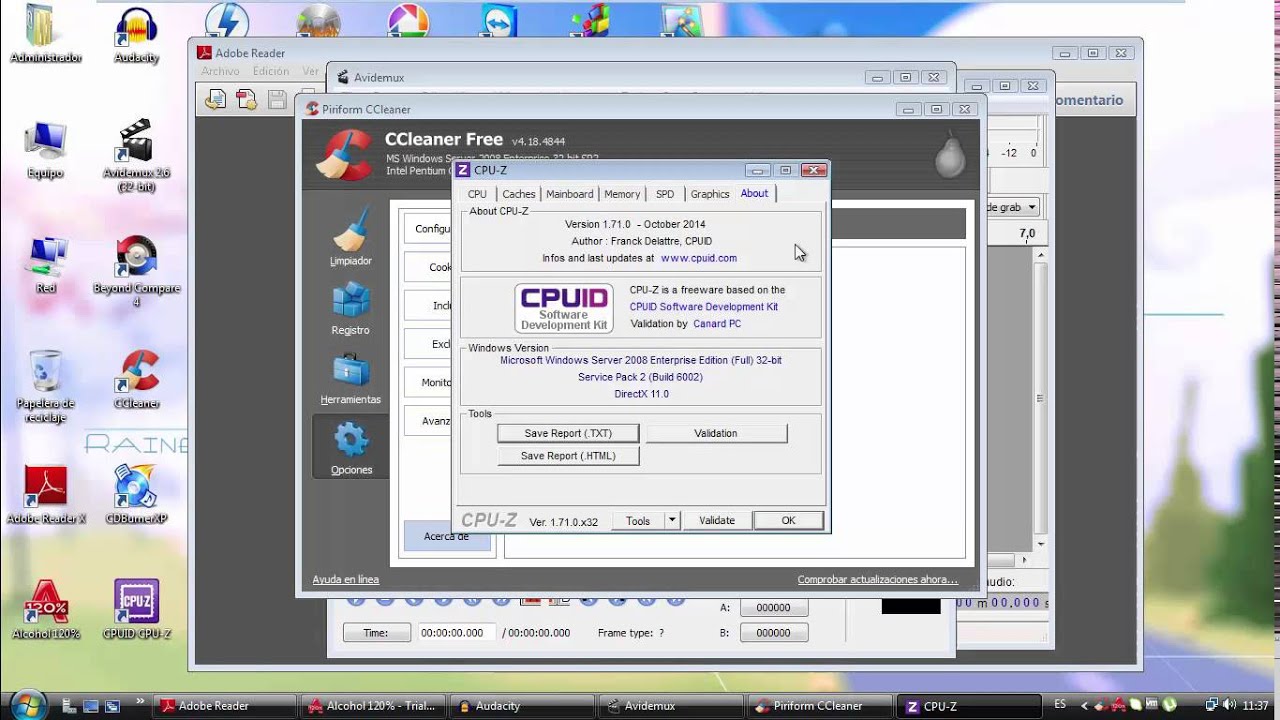
Task: Expand quick launch chevron on taskbar
Action: 140,701
